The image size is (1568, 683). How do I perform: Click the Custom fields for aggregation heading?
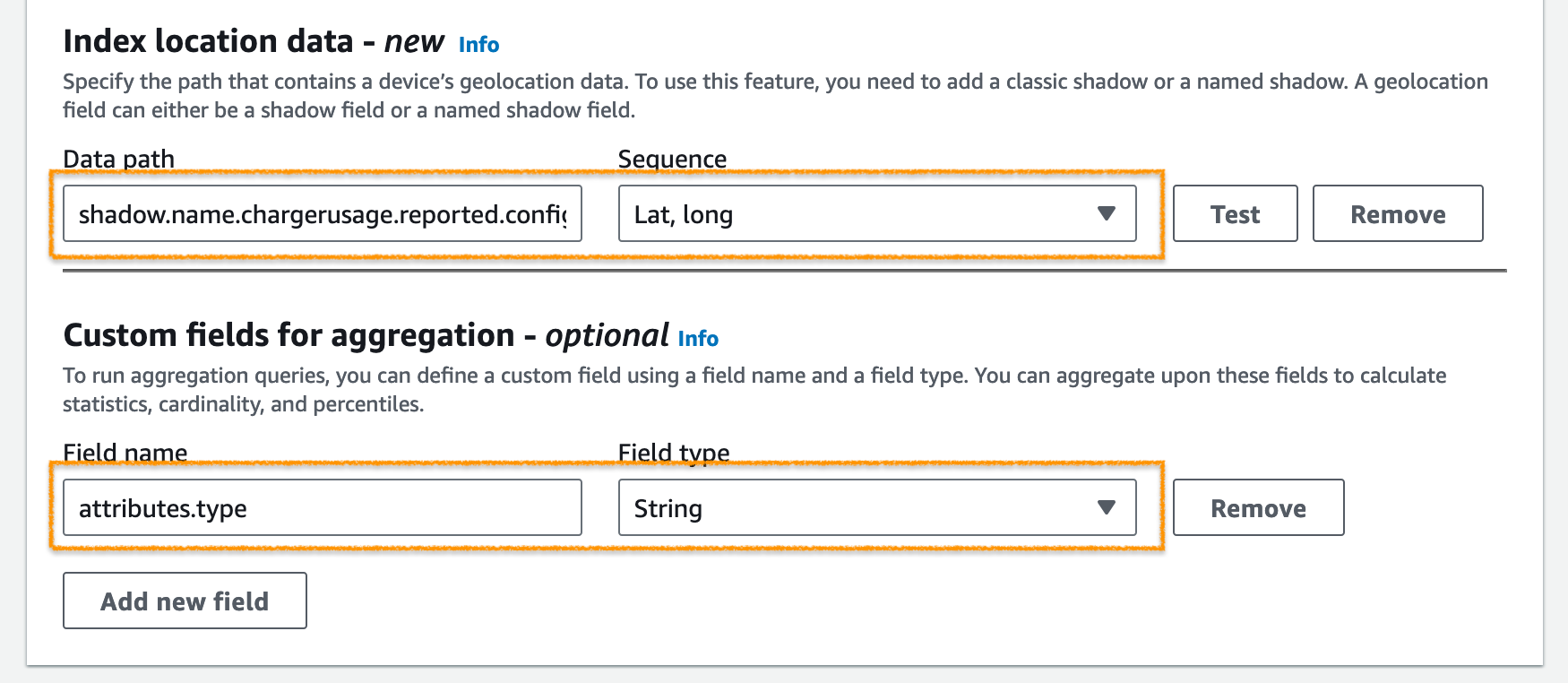(x=366, y=335)
